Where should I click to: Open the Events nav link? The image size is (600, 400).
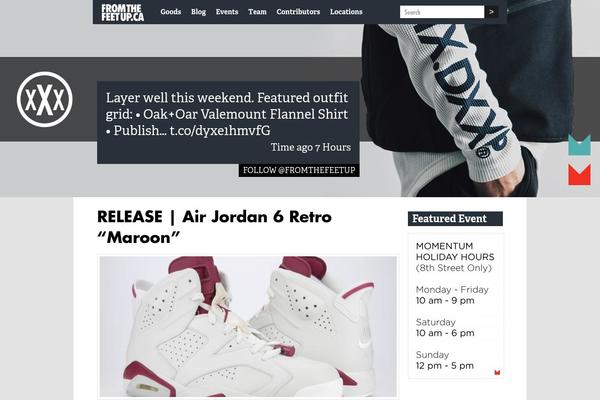(227, 12)
